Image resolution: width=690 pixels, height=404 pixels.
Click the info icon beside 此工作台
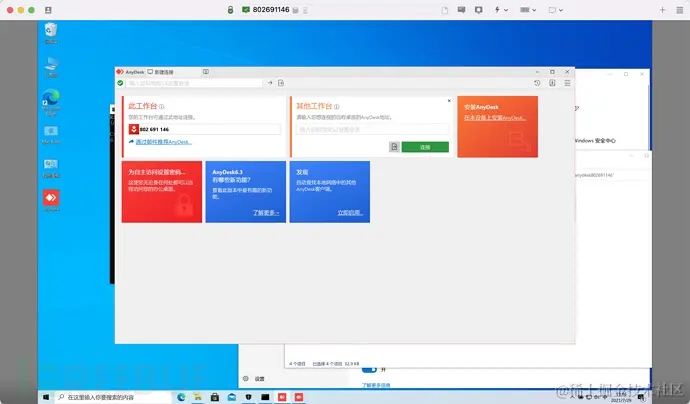point(161,107)
